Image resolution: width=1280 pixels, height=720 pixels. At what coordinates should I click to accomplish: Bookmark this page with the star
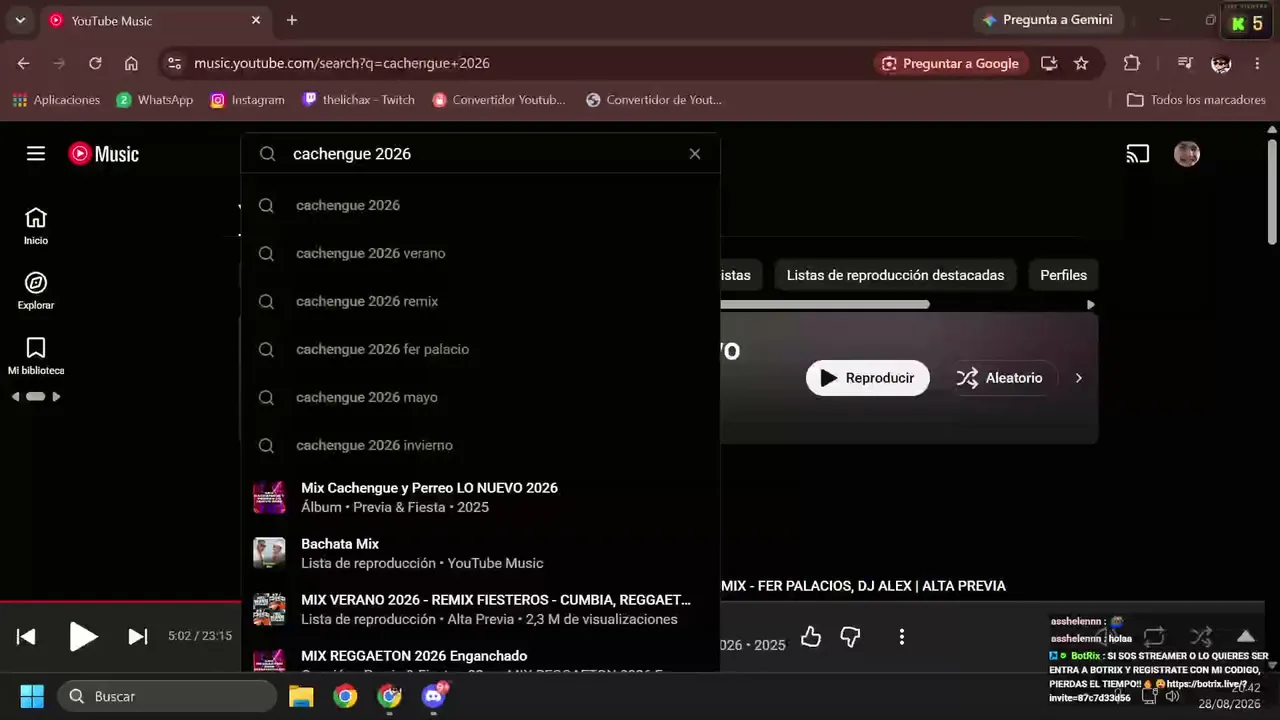(1081, 63)
